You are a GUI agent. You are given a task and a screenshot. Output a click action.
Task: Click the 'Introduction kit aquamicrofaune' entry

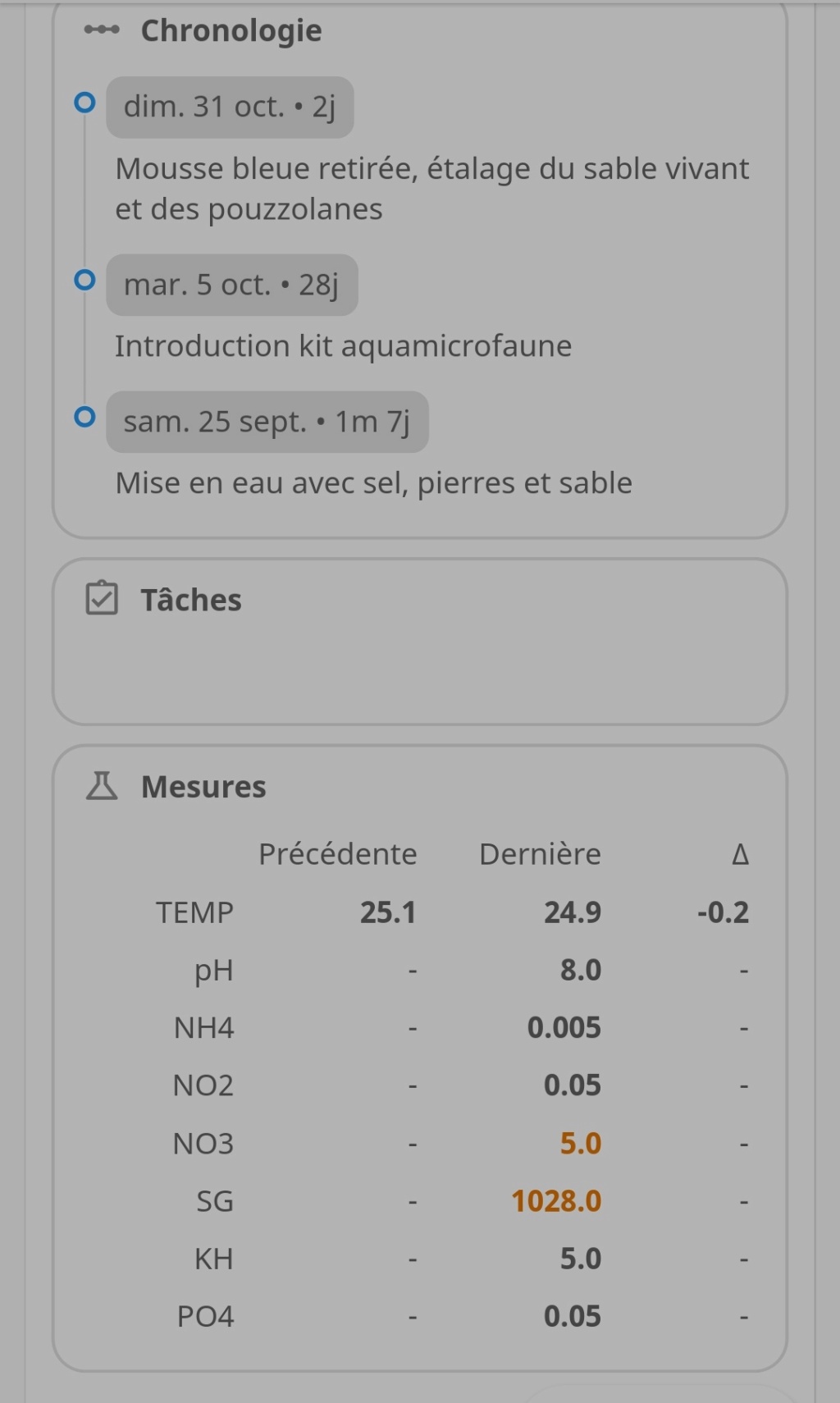pyautogui.click(x=343, y=346)
